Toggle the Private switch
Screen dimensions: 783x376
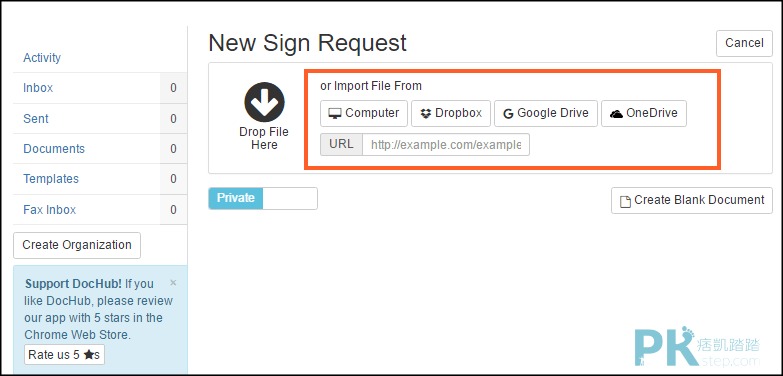coord(263,198)
